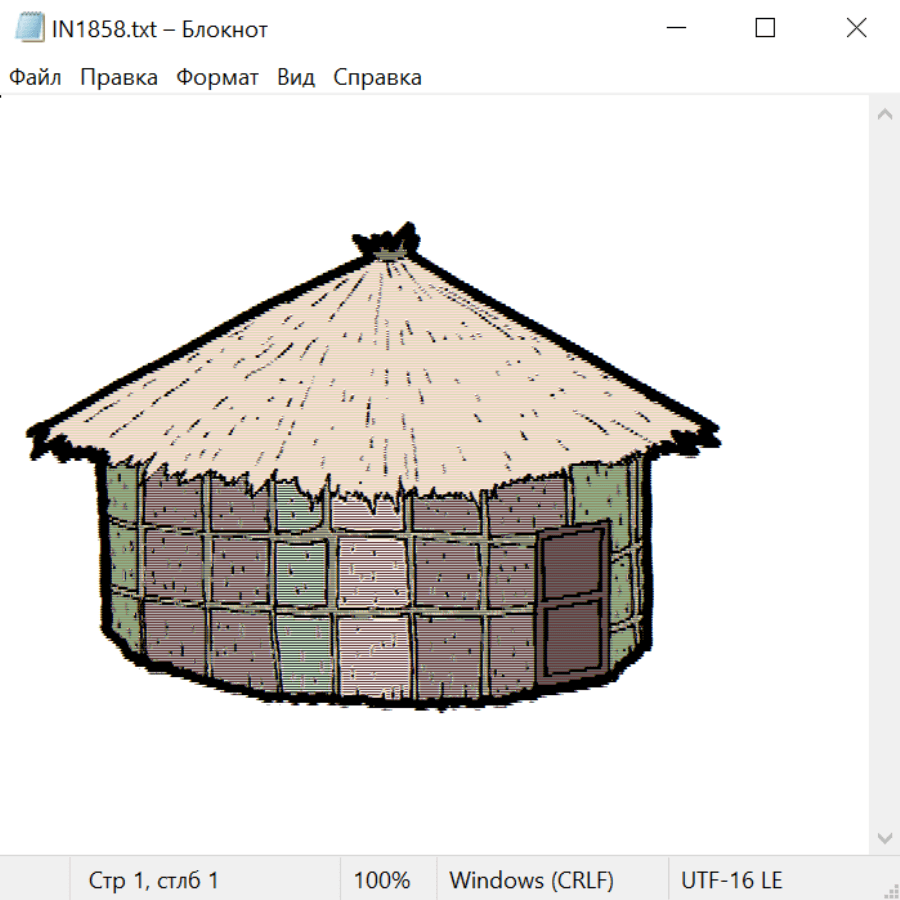This screenshot has width=900, height=900.
Task: Click the Стр 1, стлб 1 status field
Action: 154,881
